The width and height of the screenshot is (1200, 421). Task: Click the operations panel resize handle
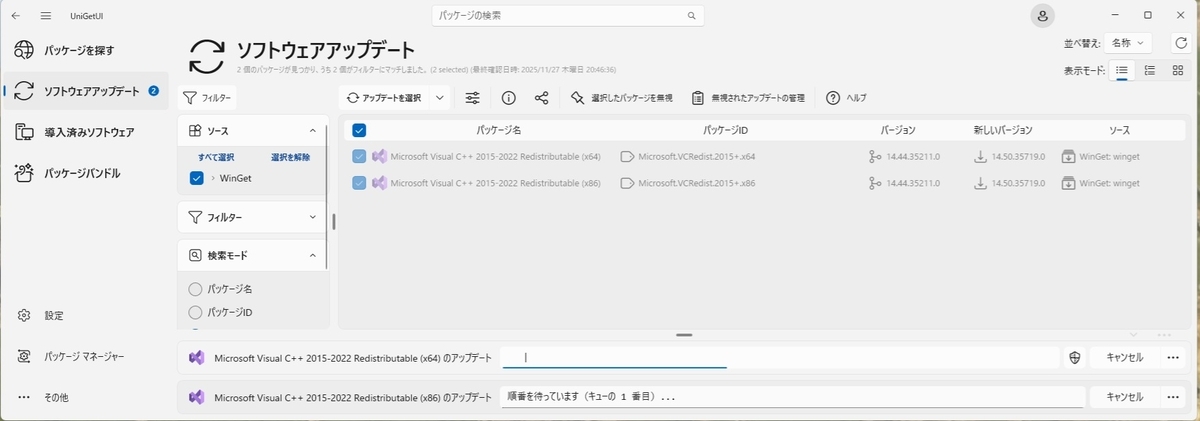[x=685, y=335]
